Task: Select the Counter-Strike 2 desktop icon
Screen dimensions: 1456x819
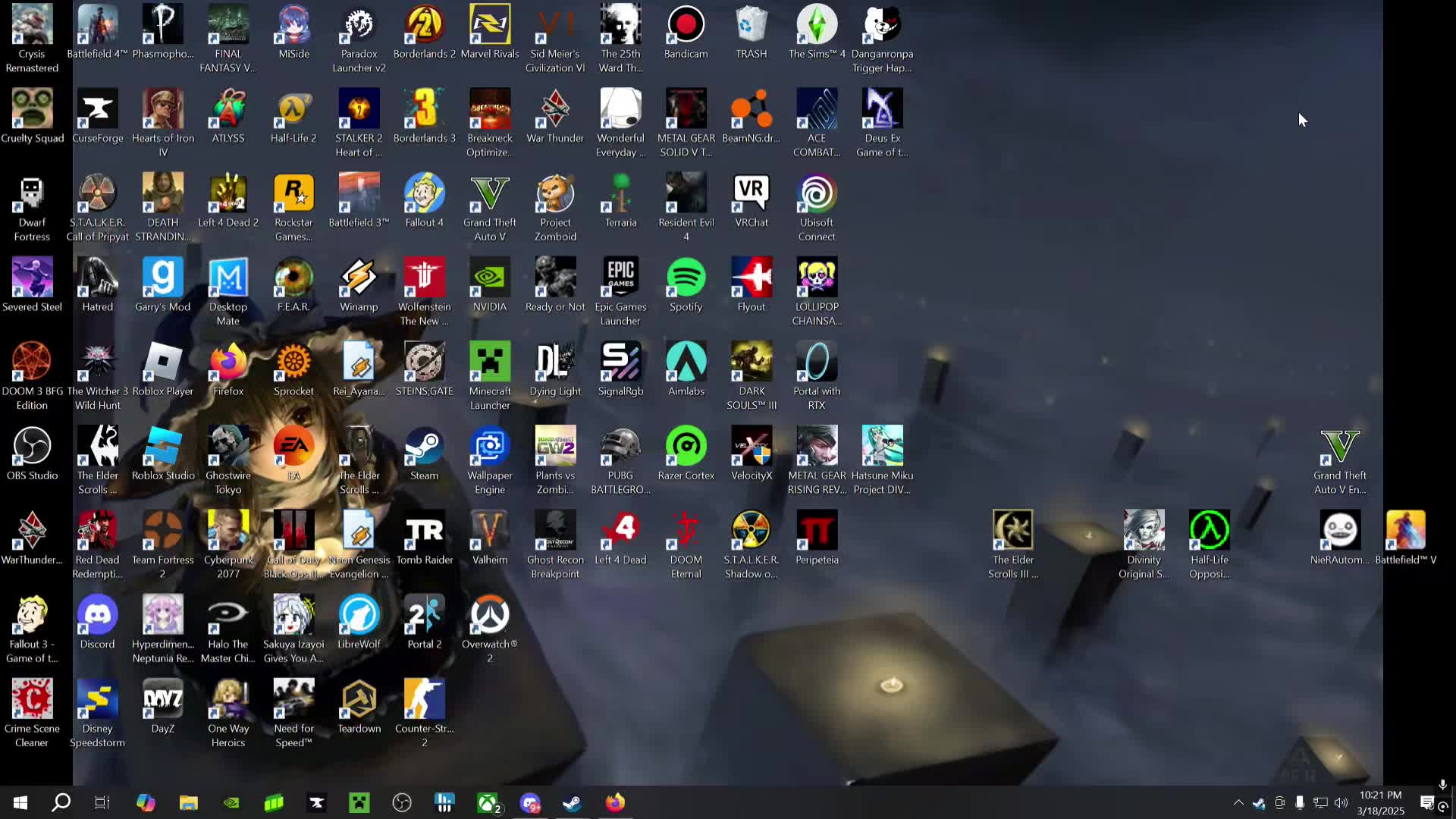Action: click(x=425, y=714)
